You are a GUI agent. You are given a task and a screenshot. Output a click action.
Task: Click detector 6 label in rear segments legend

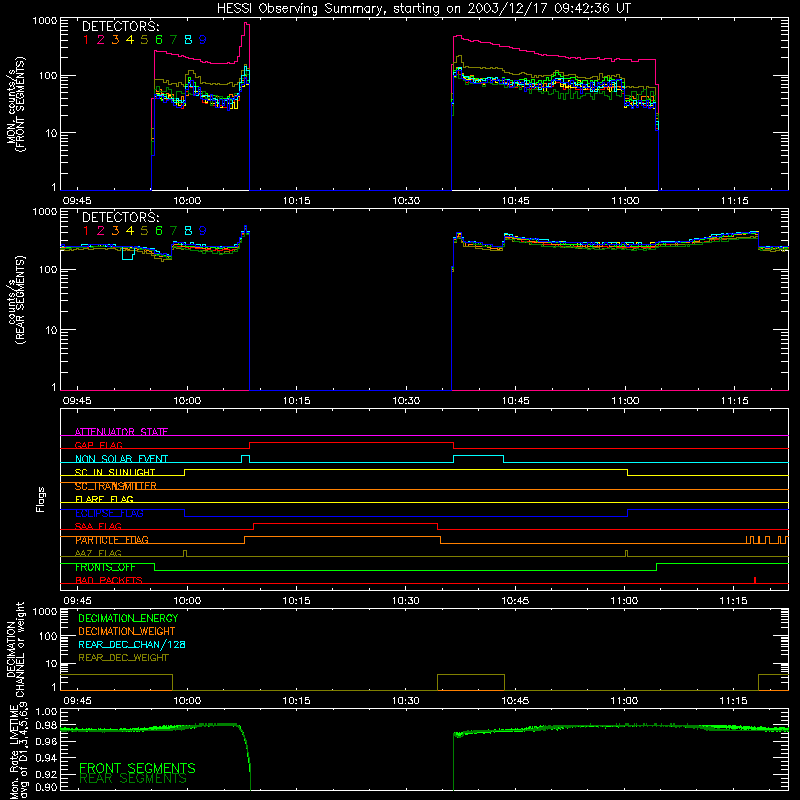[159, 231]
